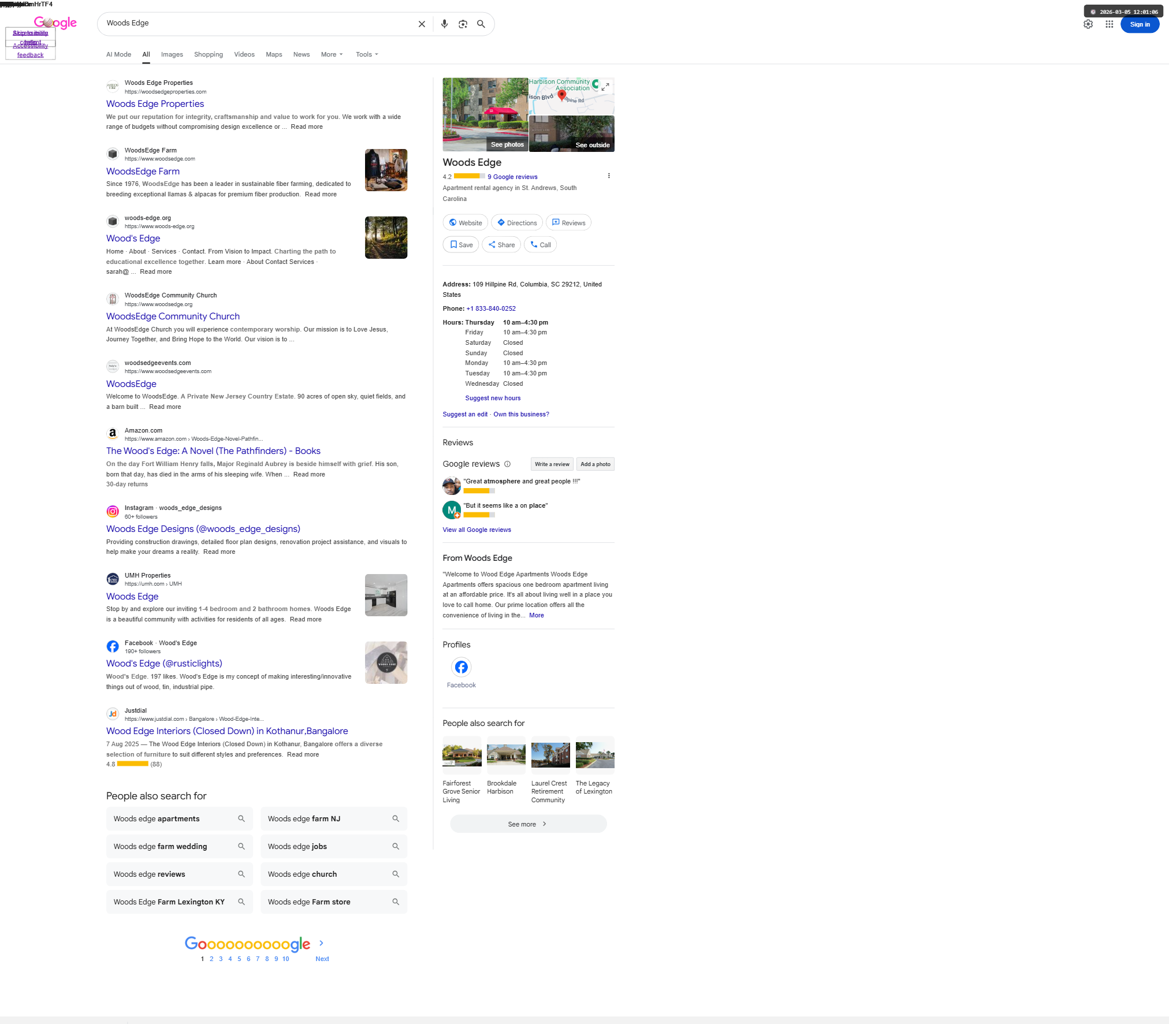Switch to AI Mode tab

click(x=118, y=54)
